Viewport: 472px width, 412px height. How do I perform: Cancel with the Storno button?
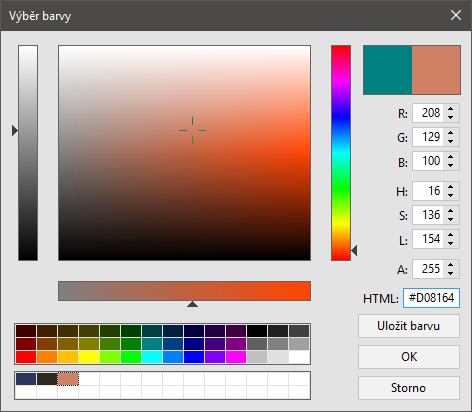(409, 388)
